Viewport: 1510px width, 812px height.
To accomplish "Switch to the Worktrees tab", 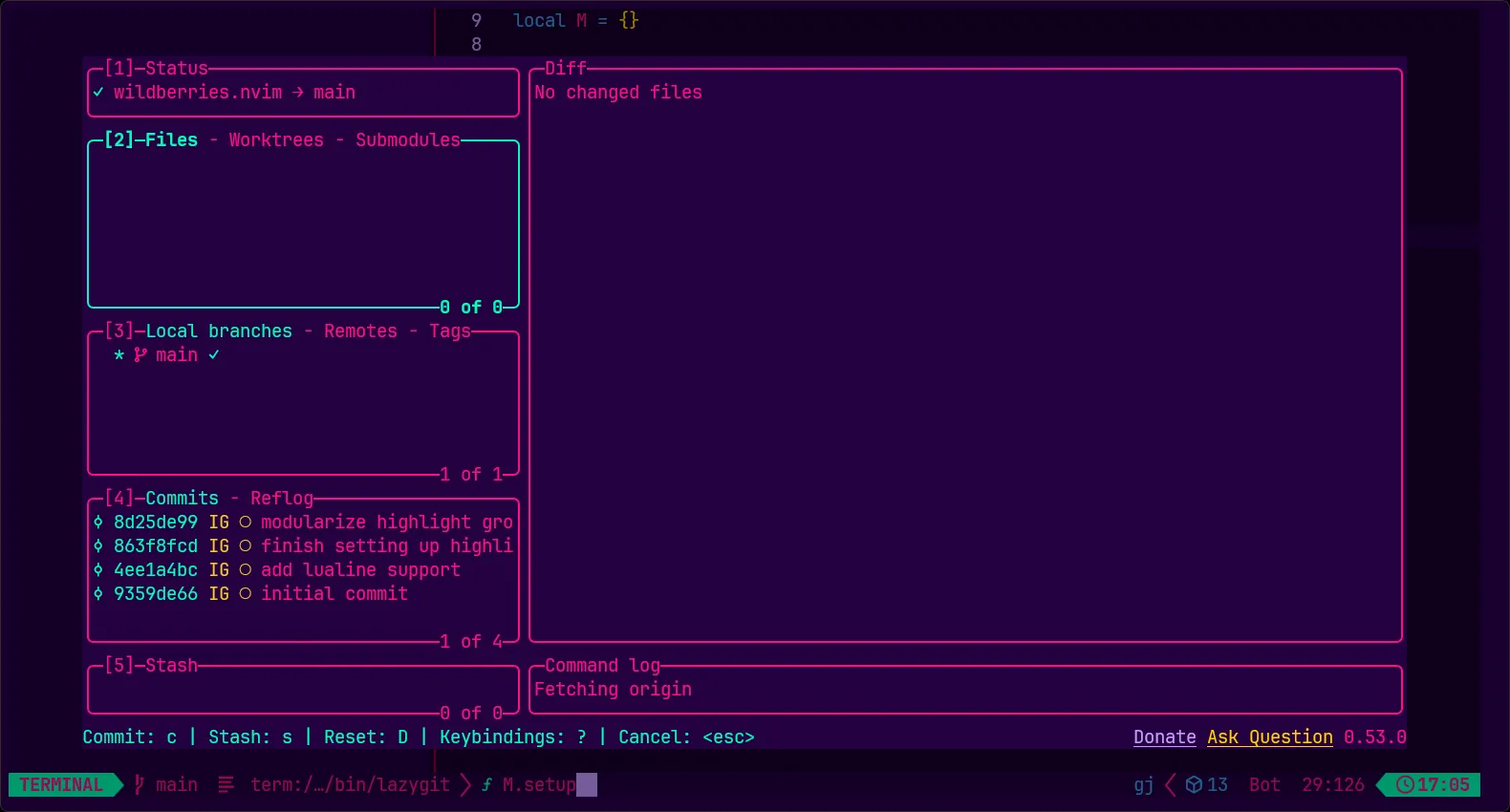I will pyautogui.click(x=276, y=140).
